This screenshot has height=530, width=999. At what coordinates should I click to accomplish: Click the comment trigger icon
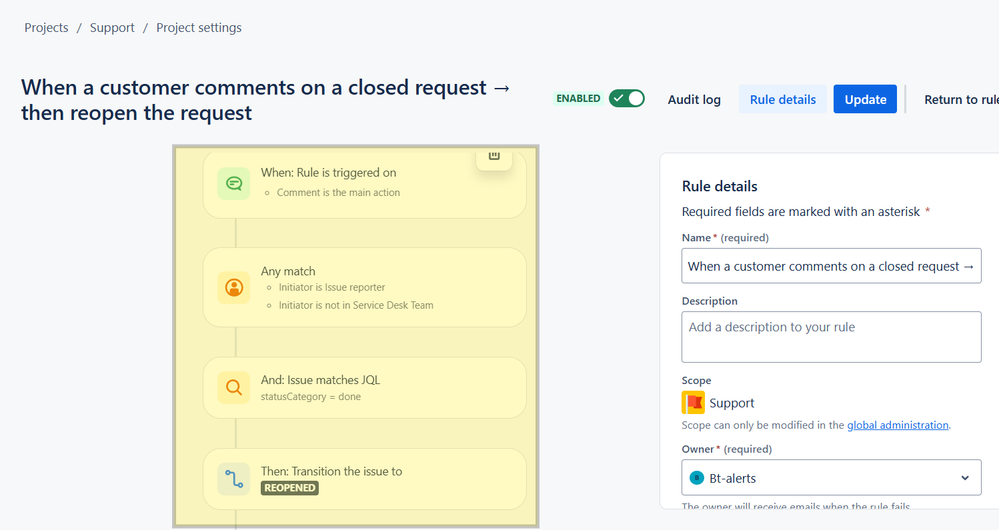coord(234,183)
